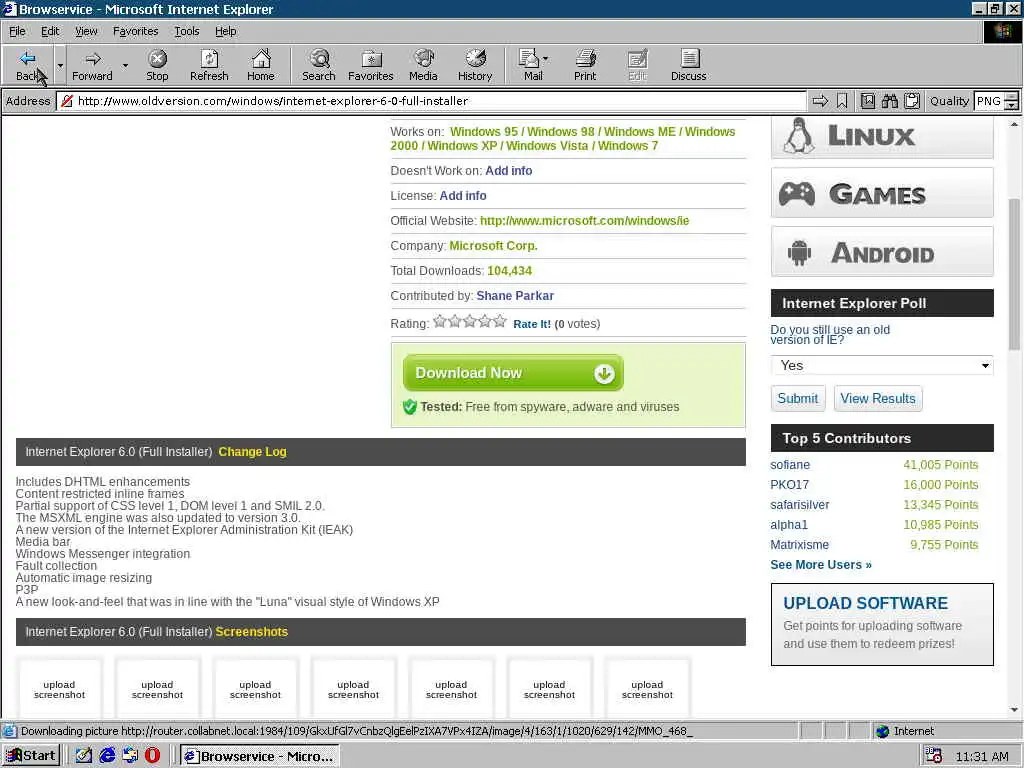Open the Upload Software banner
1024x768 pixels.
pos(882,624)
